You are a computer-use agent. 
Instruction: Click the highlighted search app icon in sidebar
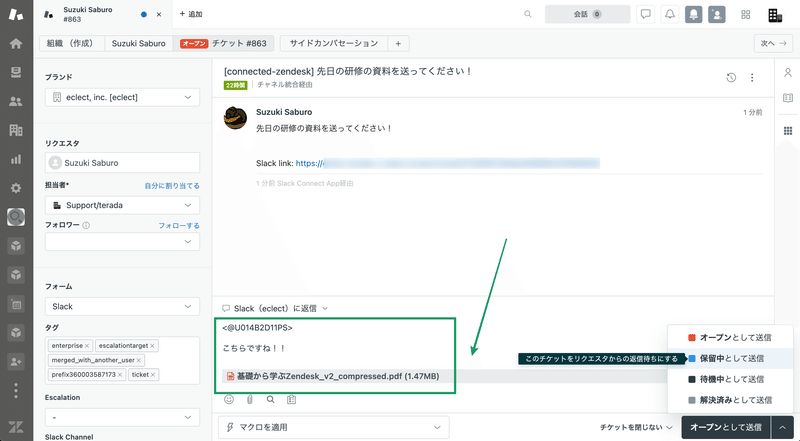pos(16,217)
